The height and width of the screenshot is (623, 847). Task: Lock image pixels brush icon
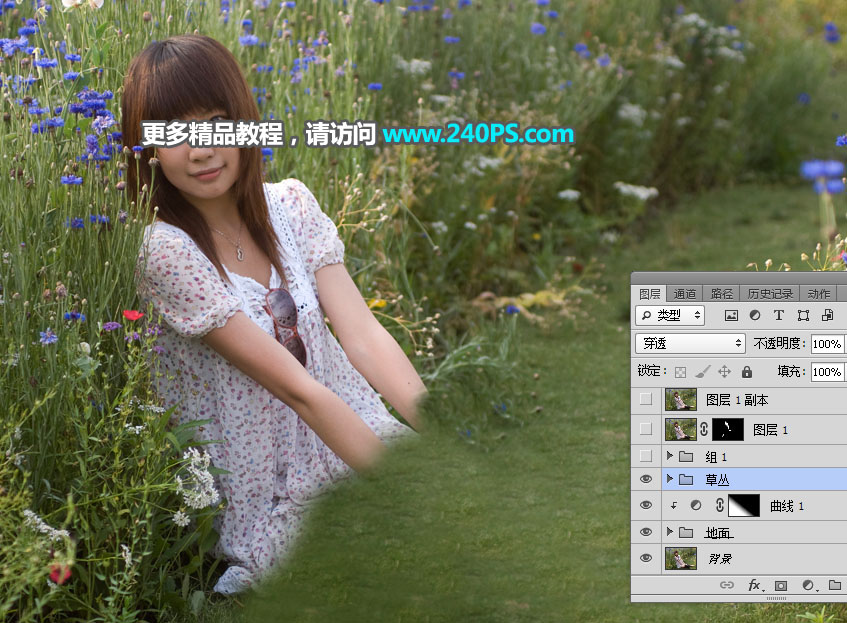coord(702,372)
